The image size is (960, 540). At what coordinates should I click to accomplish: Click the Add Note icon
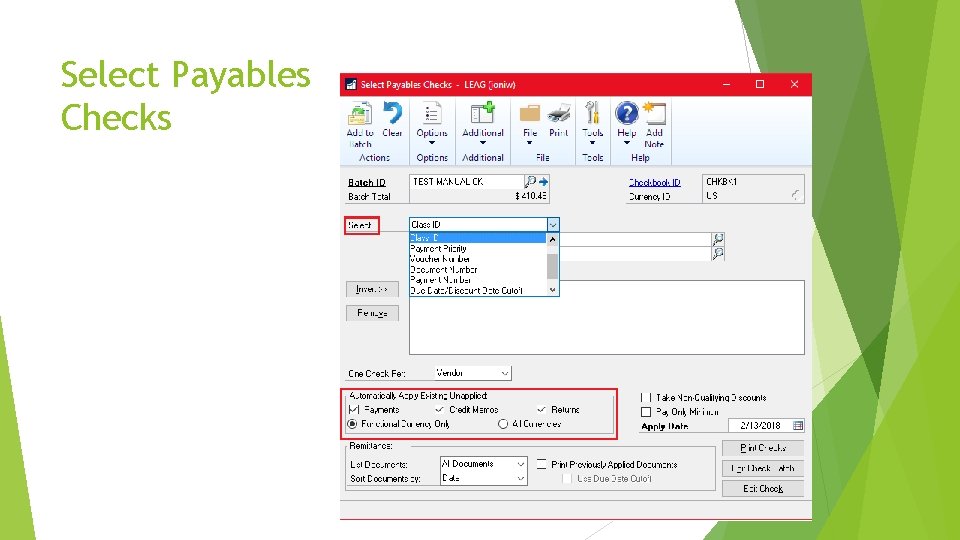pos(654,114)
